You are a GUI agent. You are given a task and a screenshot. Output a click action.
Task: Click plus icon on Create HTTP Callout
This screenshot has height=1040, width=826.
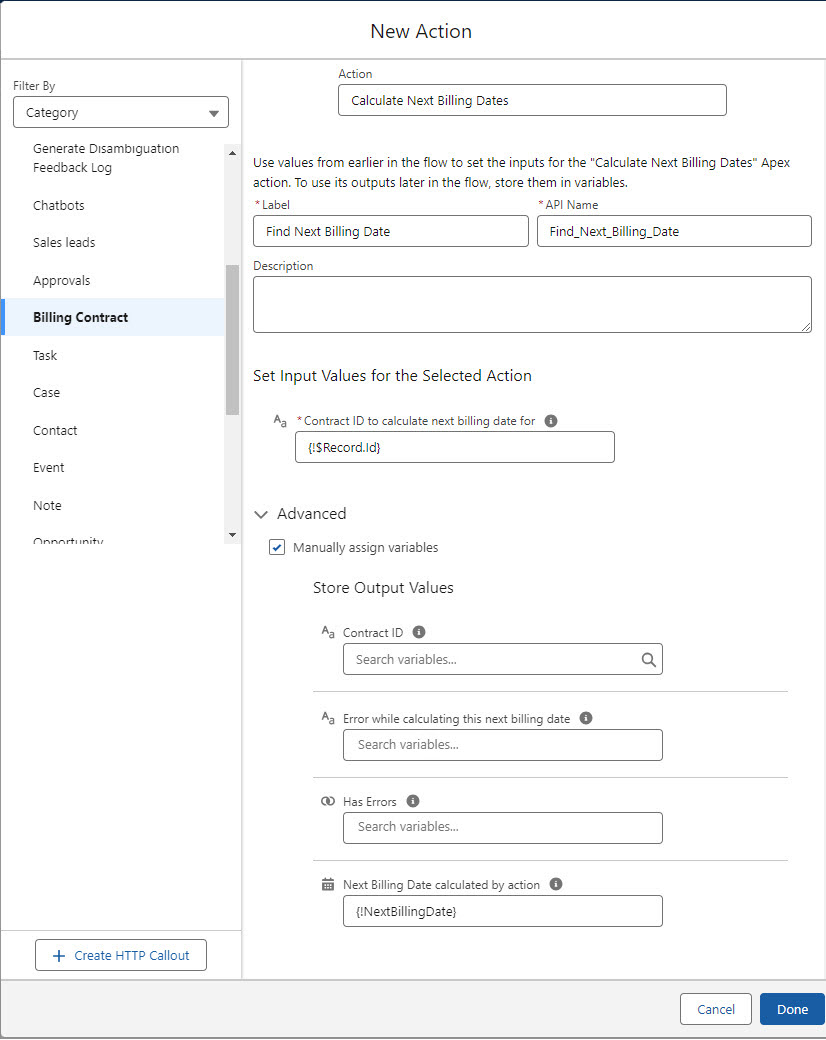60,956
